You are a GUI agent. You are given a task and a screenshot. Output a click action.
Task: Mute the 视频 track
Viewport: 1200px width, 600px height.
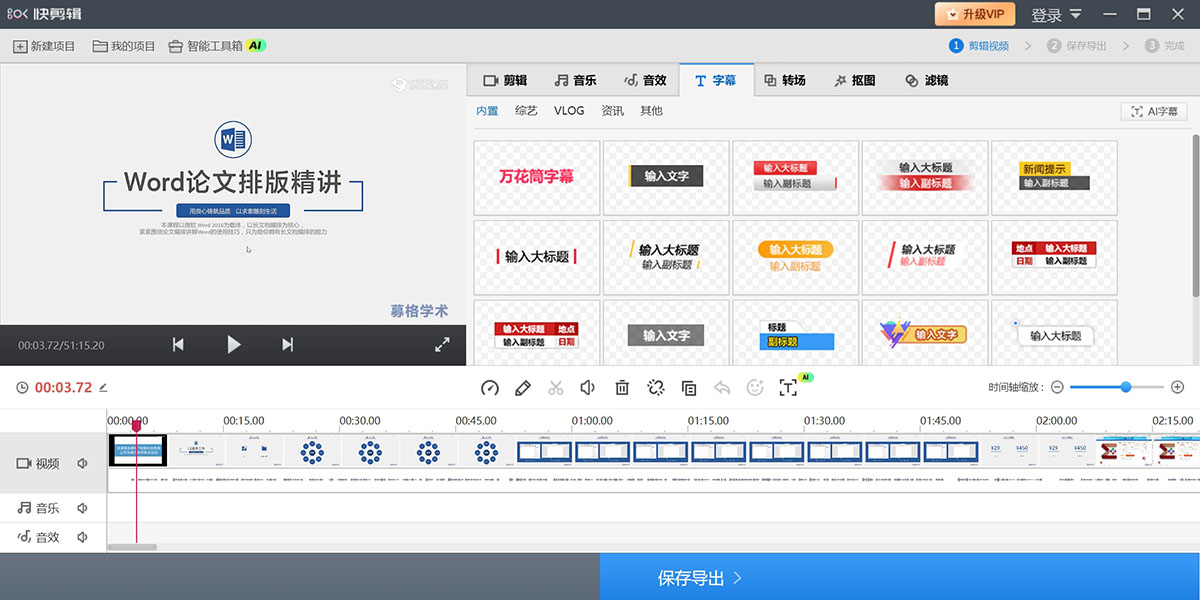tap(83, 462)
